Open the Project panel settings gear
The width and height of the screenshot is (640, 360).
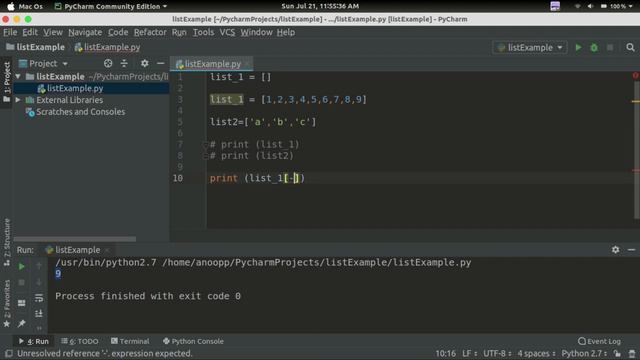click(144, 63)
